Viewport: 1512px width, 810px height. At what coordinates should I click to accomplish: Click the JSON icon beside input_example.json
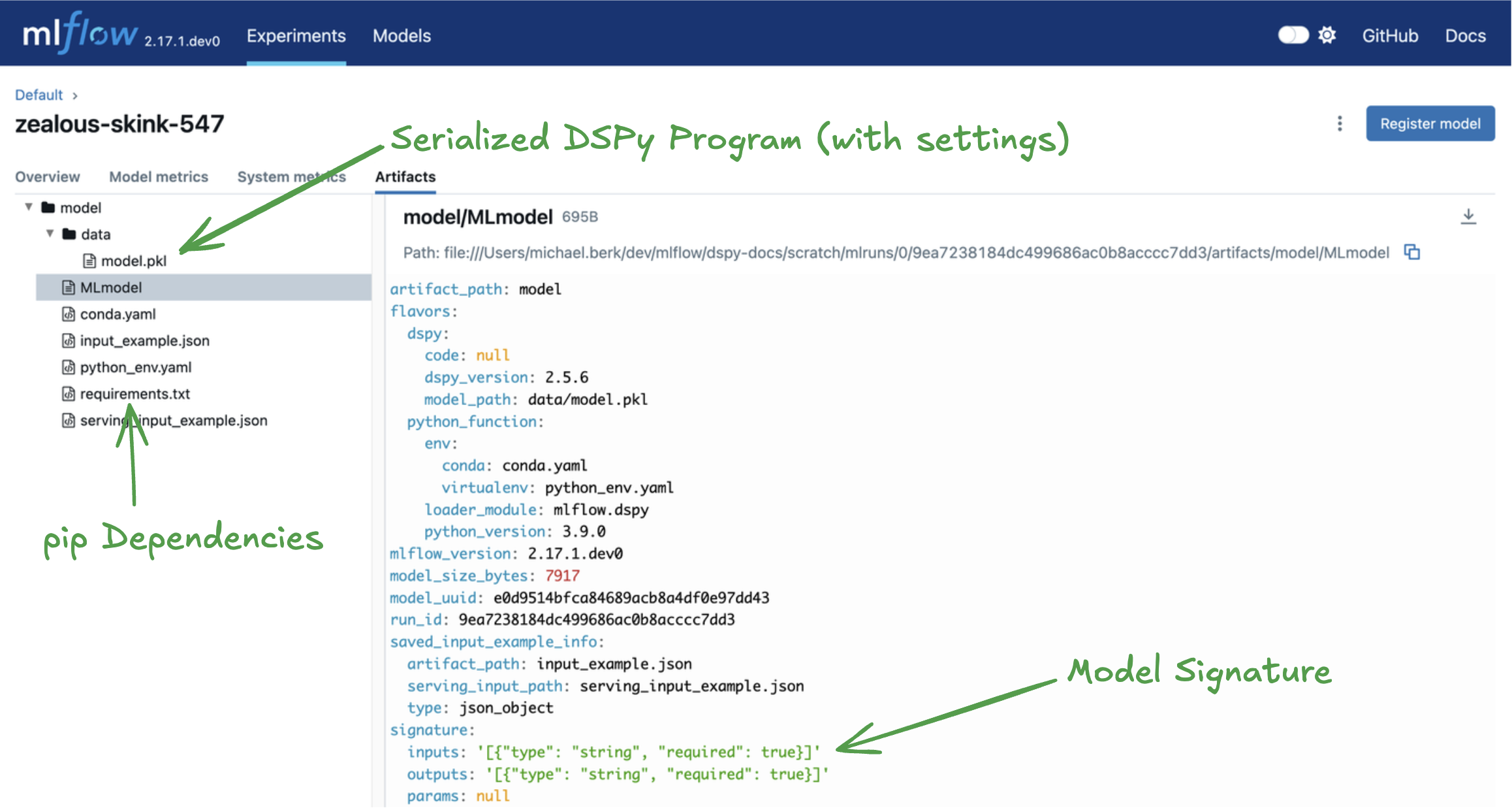pyautogui.click(x=69, y=340)
